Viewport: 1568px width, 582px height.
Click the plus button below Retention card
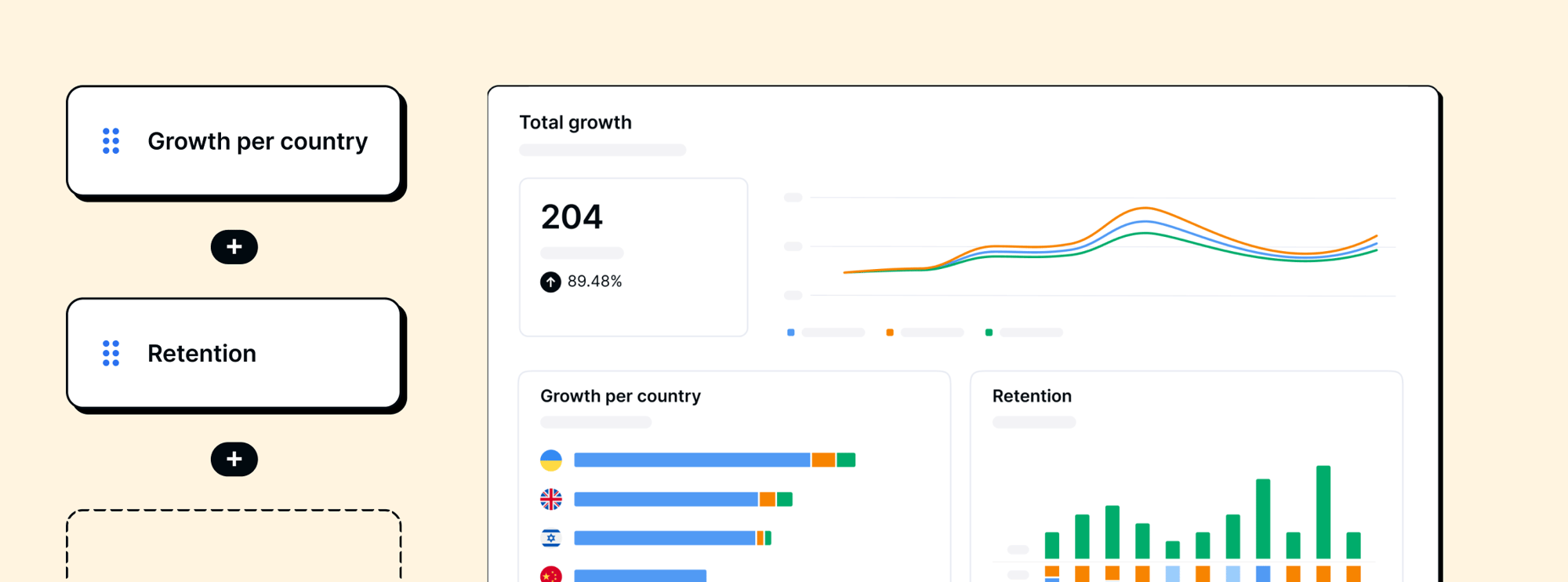[x=234, y=459]
